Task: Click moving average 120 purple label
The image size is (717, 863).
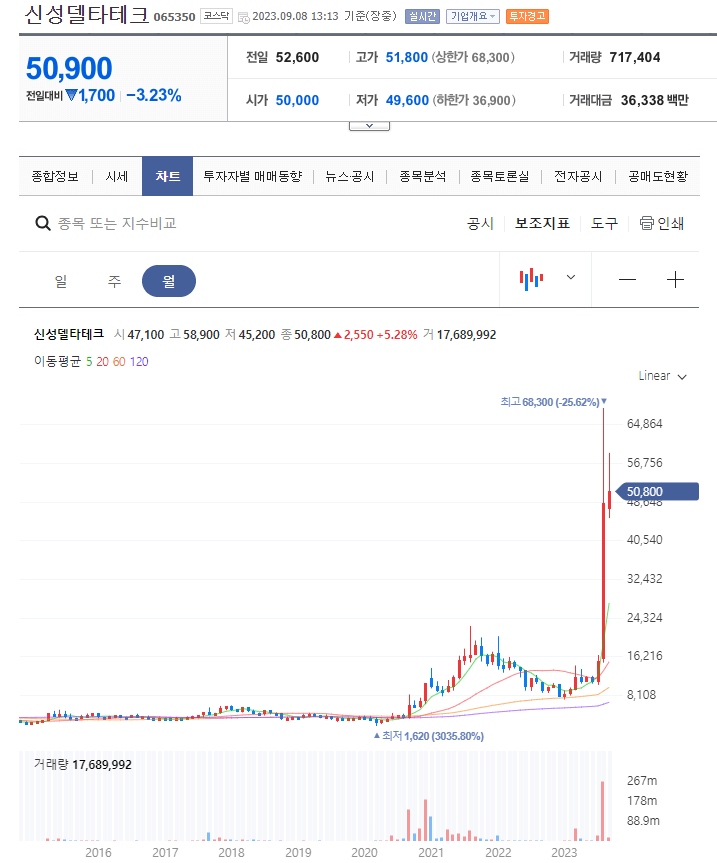Action: (x=139, y=362)
